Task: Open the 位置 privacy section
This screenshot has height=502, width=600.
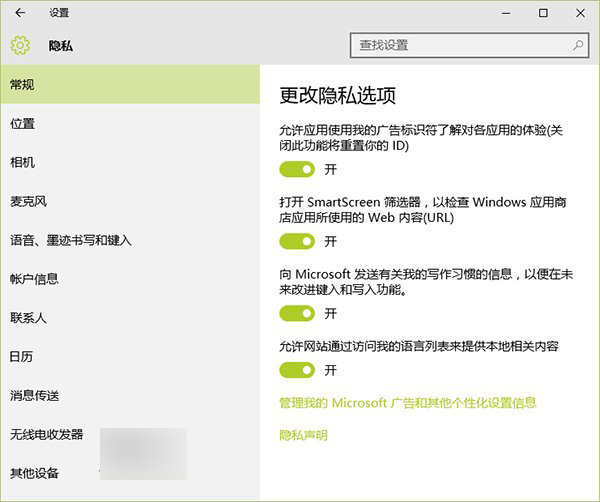Action: click(x=22, y=124)
